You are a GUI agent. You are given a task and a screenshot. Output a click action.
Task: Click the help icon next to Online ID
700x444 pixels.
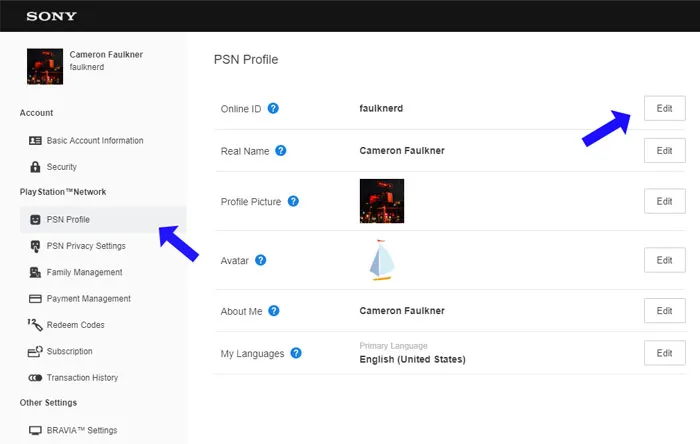tap(273, 108)
